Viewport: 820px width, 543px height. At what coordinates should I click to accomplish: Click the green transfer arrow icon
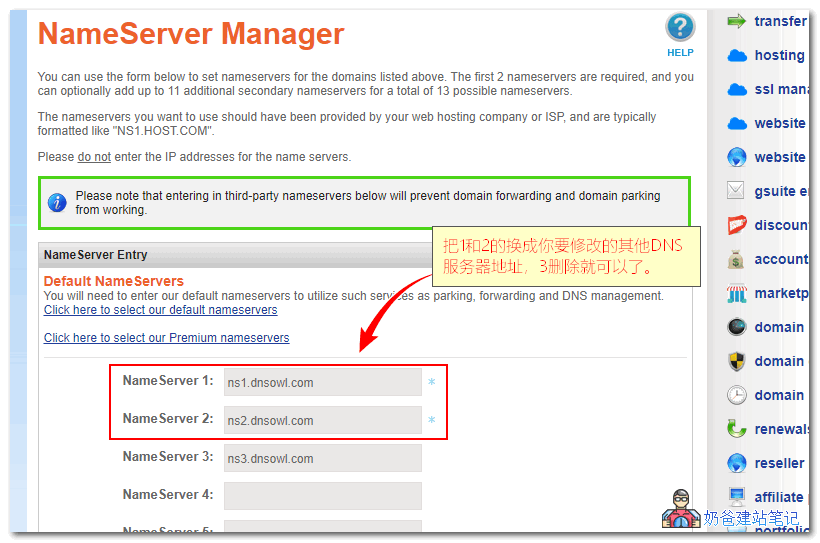(737, 21)
